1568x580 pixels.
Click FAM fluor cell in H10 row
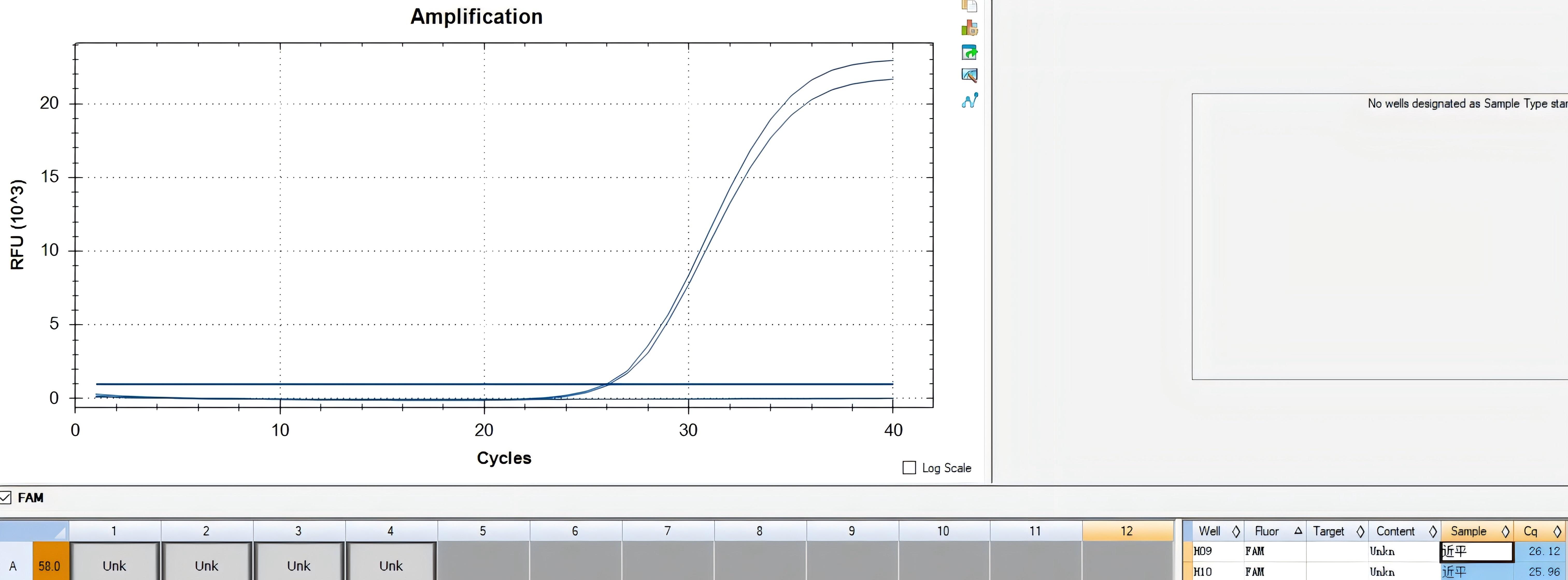[1275, 571]
